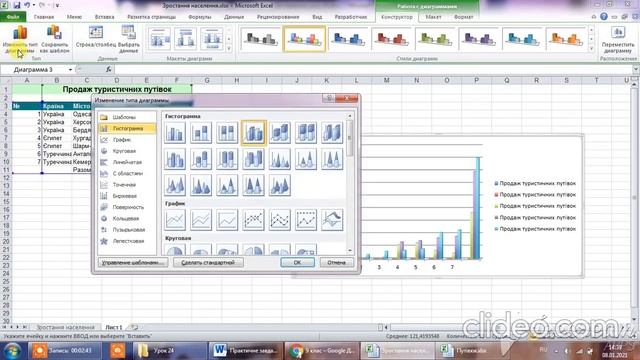Image resolution: width=640 pixels, height=360 pixels.
Task: Select Гистограмма category in dialog
Action: pos(127,128)
